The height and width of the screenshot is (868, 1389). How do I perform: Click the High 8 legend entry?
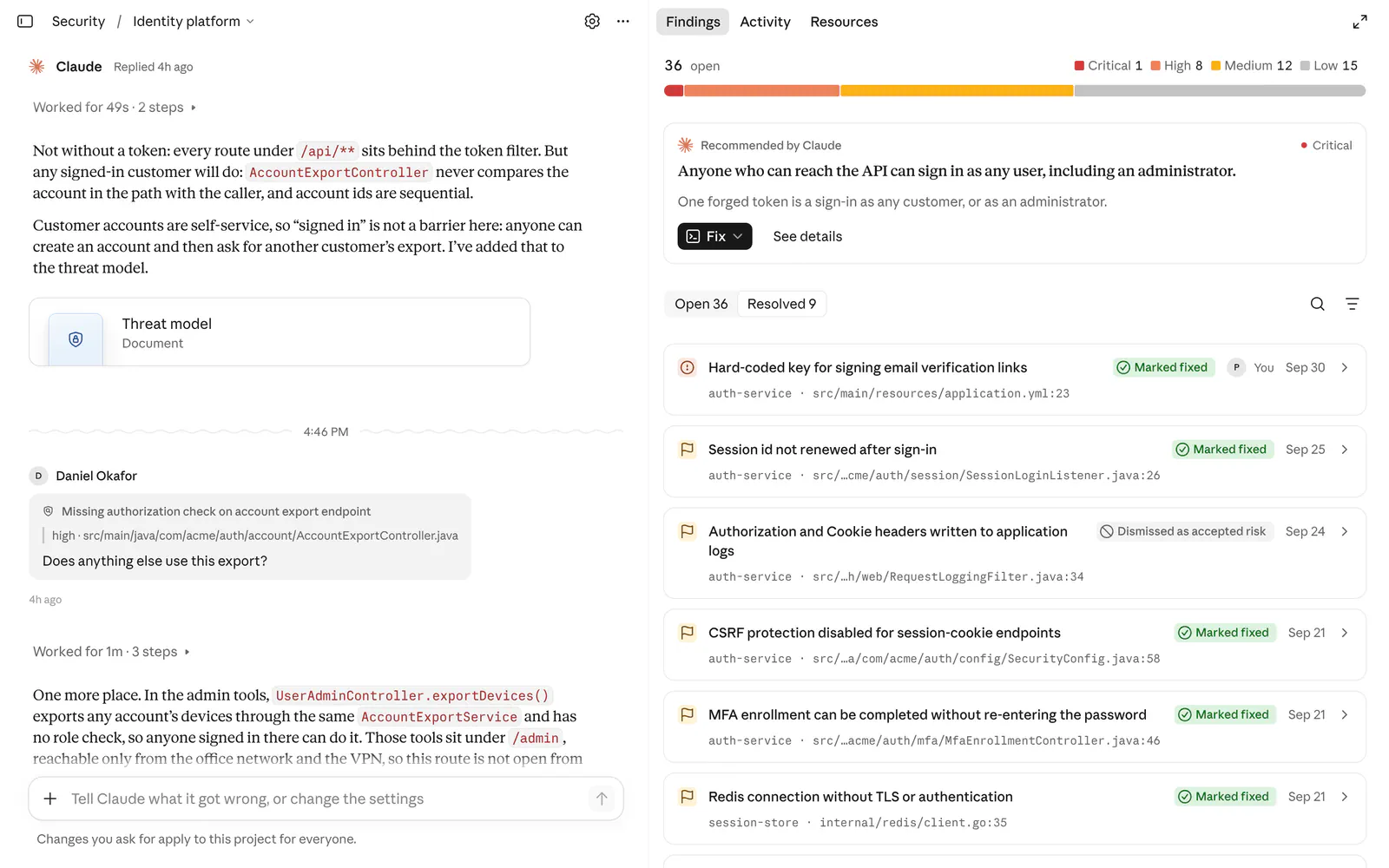1177,65
